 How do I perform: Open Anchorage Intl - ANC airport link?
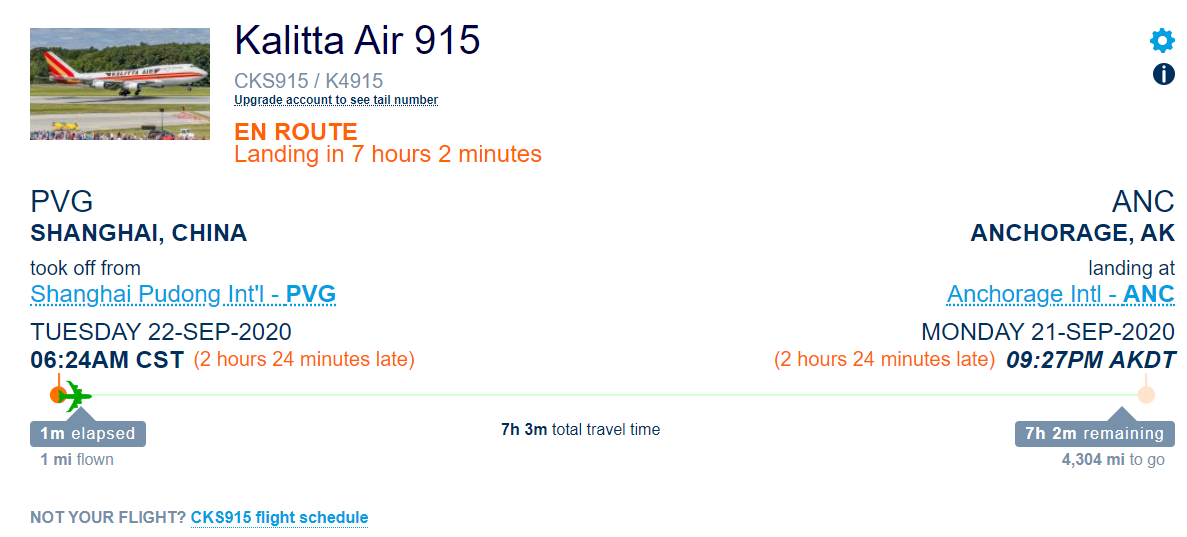[1061, 294]
